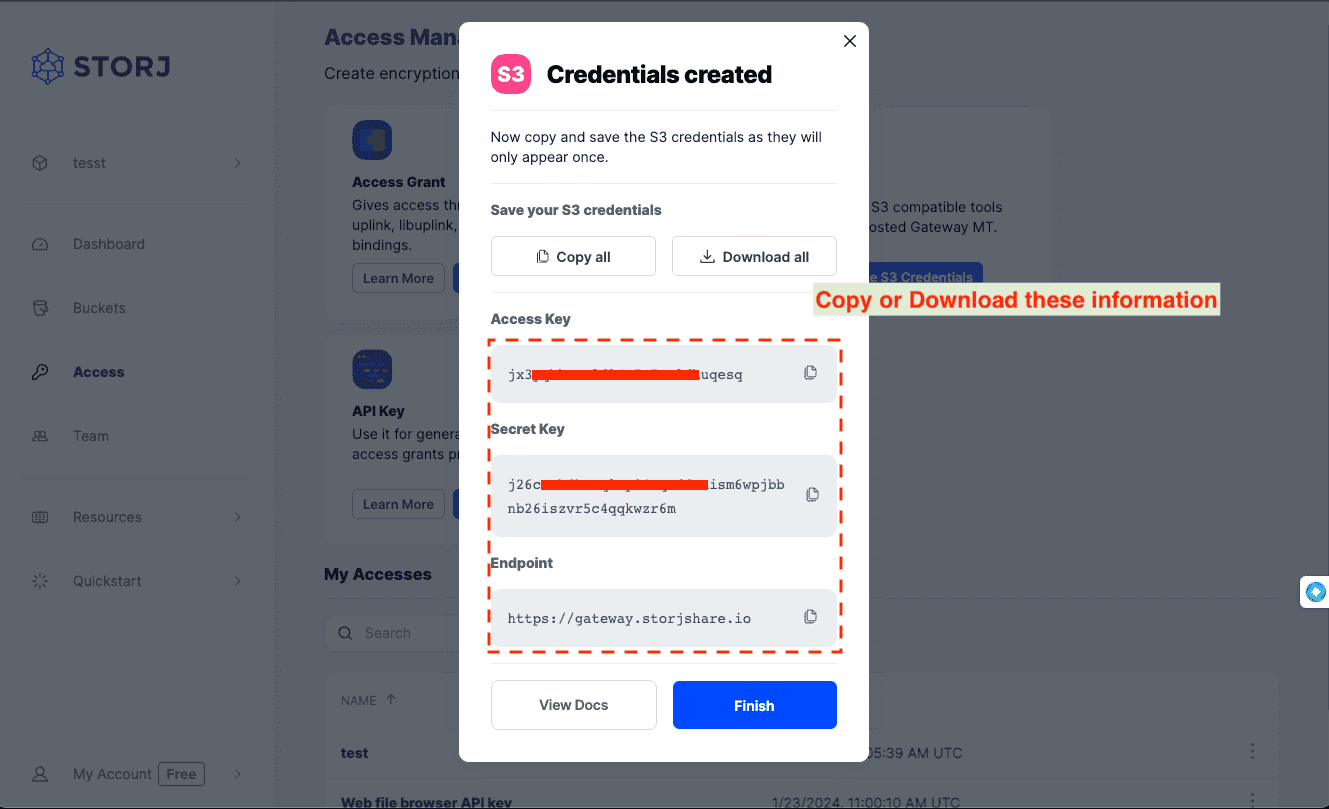Copy the Access Key value

(x=810, y=373)
